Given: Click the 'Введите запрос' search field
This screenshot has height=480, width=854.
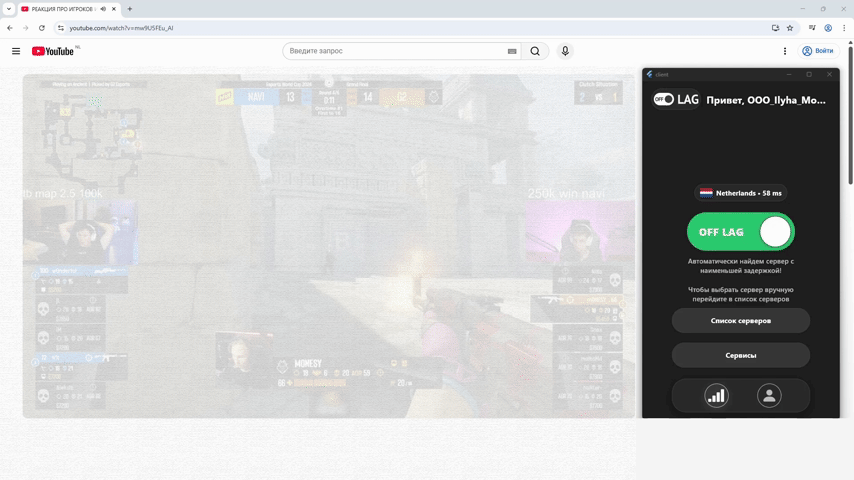Looking at the screenshot, I should click(395, 51).
